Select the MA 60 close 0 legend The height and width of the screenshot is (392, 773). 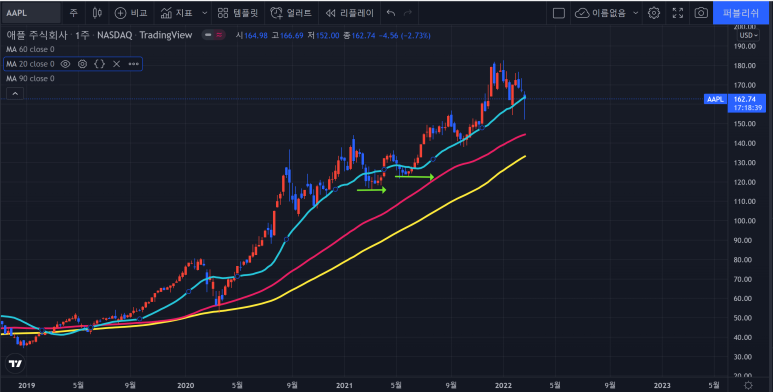[x=30, y=49]
